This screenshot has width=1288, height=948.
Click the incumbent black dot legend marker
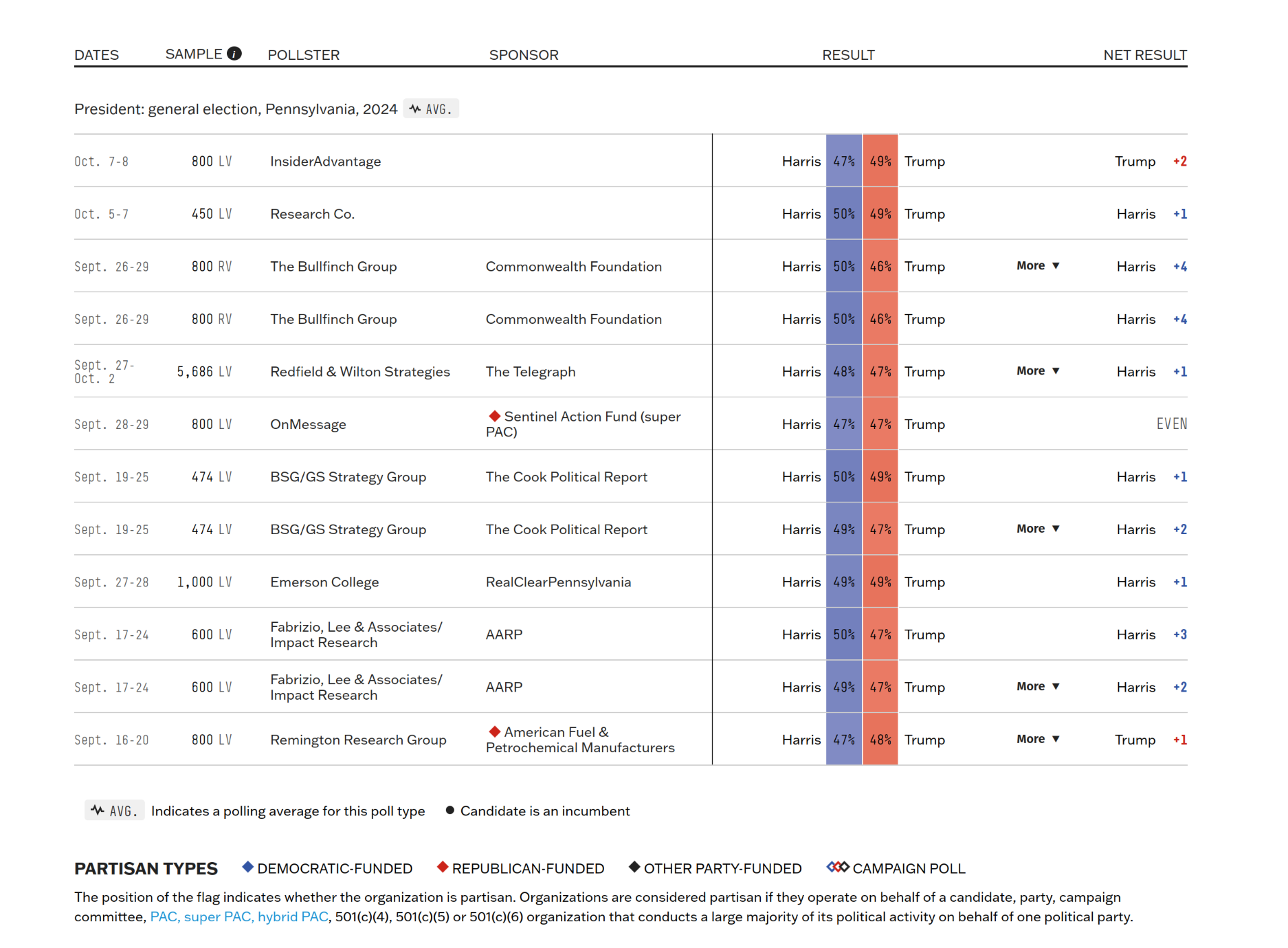pos(450,811)
